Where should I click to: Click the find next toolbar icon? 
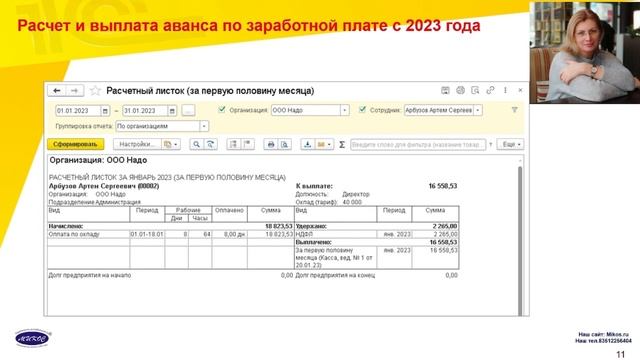[211, 144]
